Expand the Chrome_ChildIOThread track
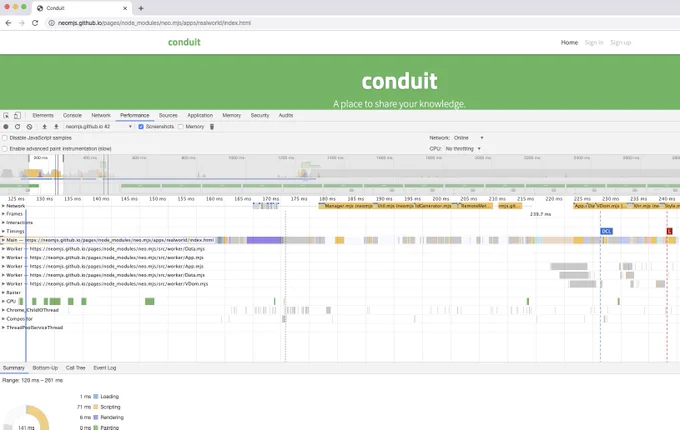The image size is (680, 430). 3,310
